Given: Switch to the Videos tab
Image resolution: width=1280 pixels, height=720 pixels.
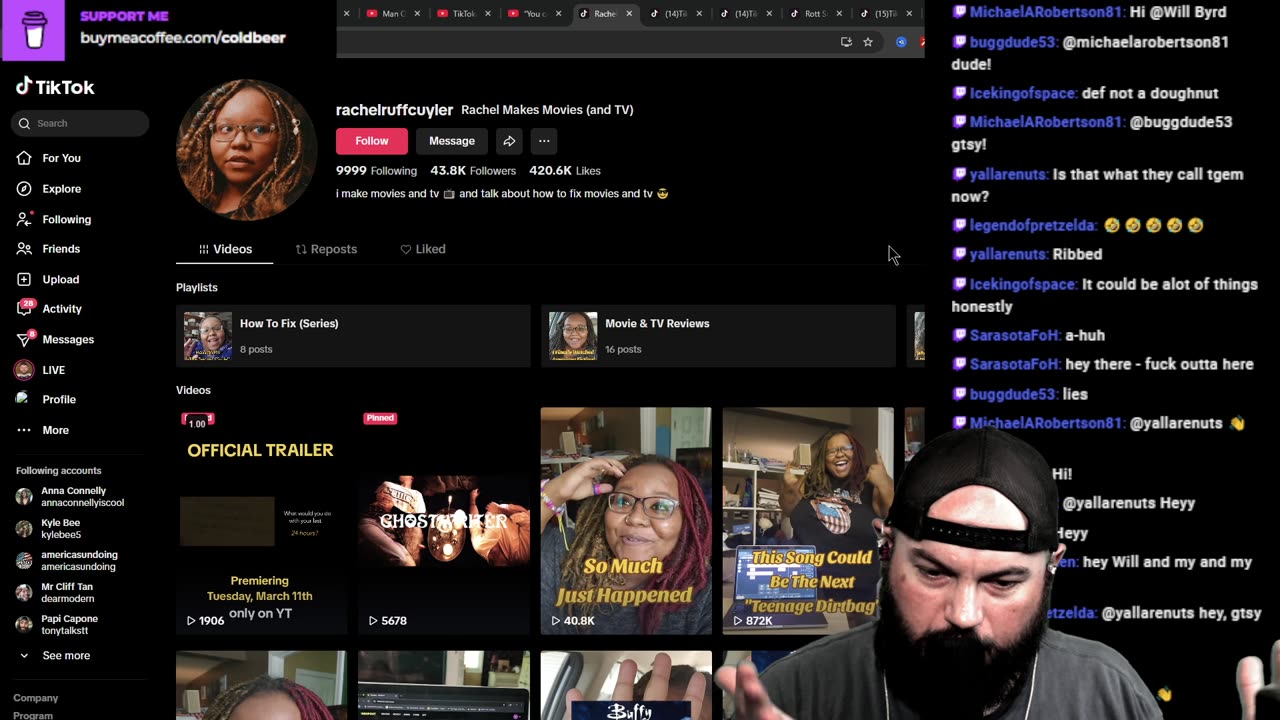Looking at the screenshot, I should pos(225,249).
